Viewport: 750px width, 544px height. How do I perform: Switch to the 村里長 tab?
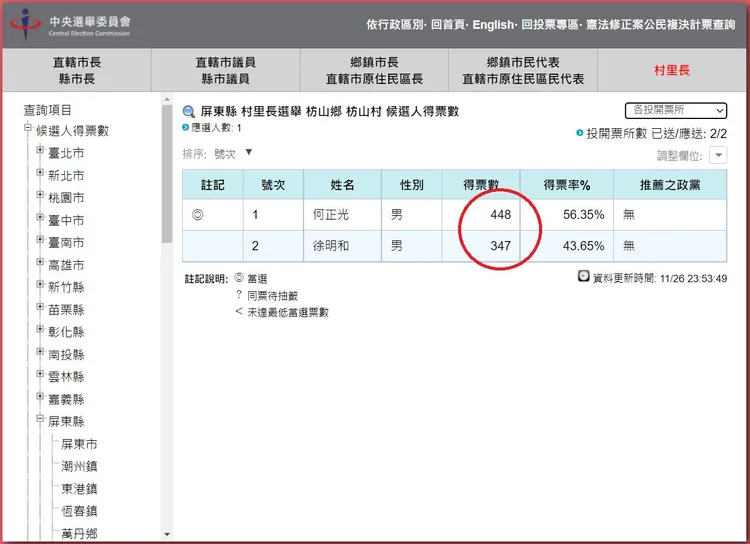point(671,70)
